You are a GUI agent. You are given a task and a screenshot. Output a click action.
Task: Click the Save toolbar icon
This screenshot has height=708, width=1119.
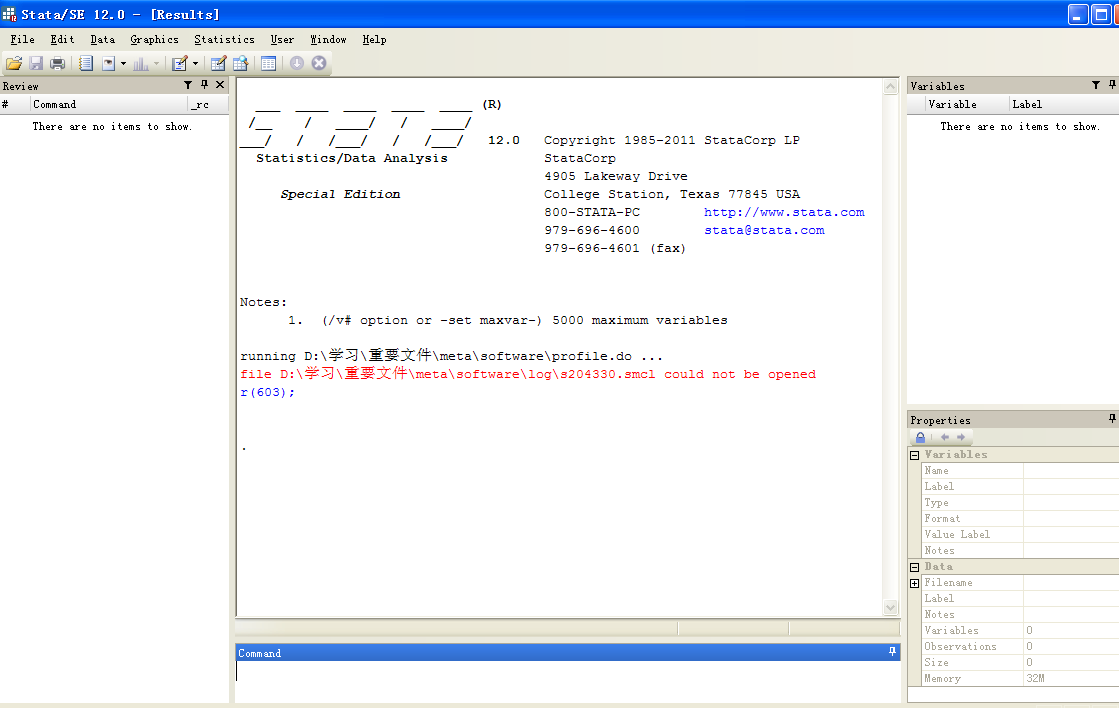pos(36,64)
